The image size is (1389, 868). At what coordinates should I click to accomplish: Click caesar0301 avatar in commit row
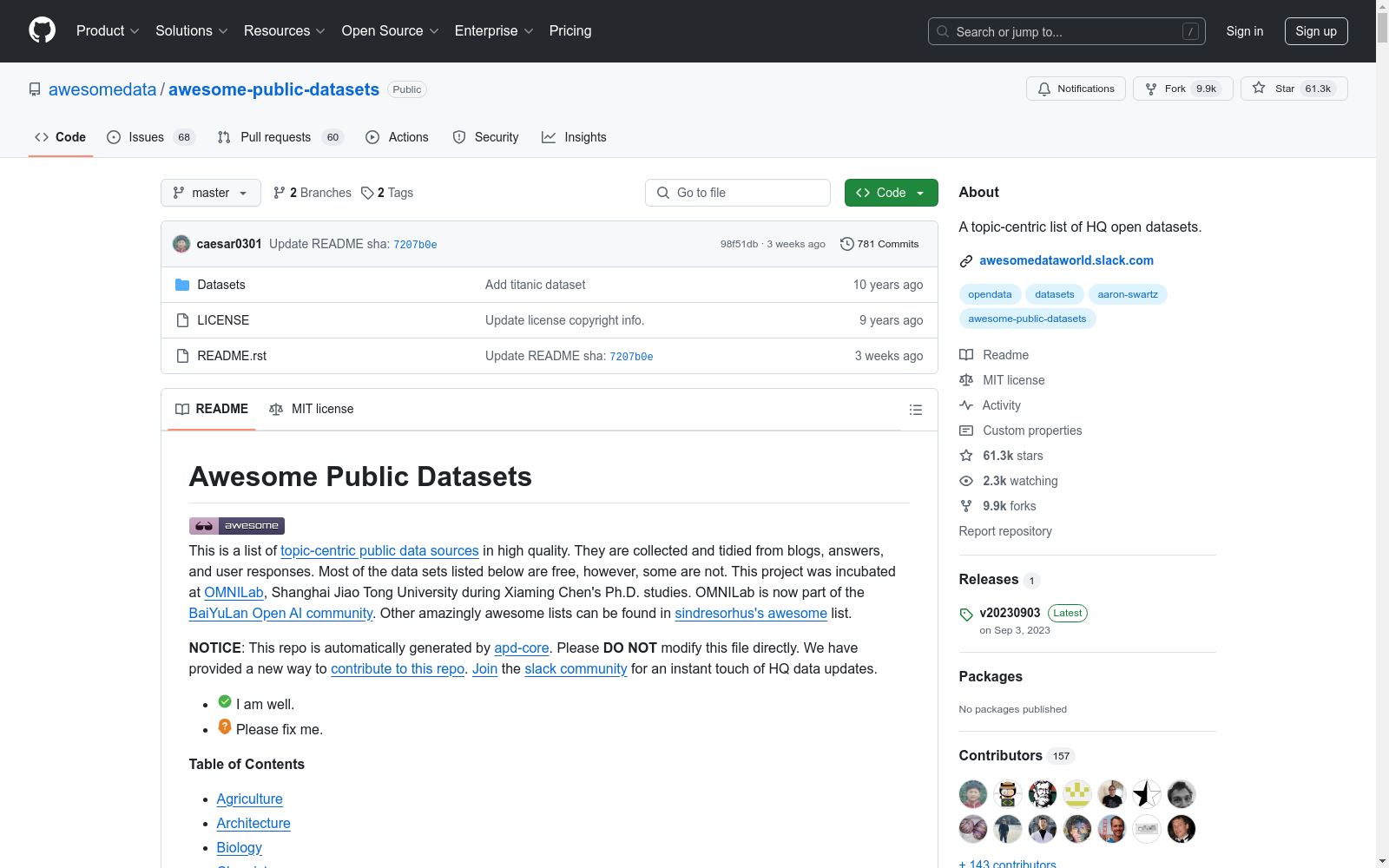click(x=181, y=244)
